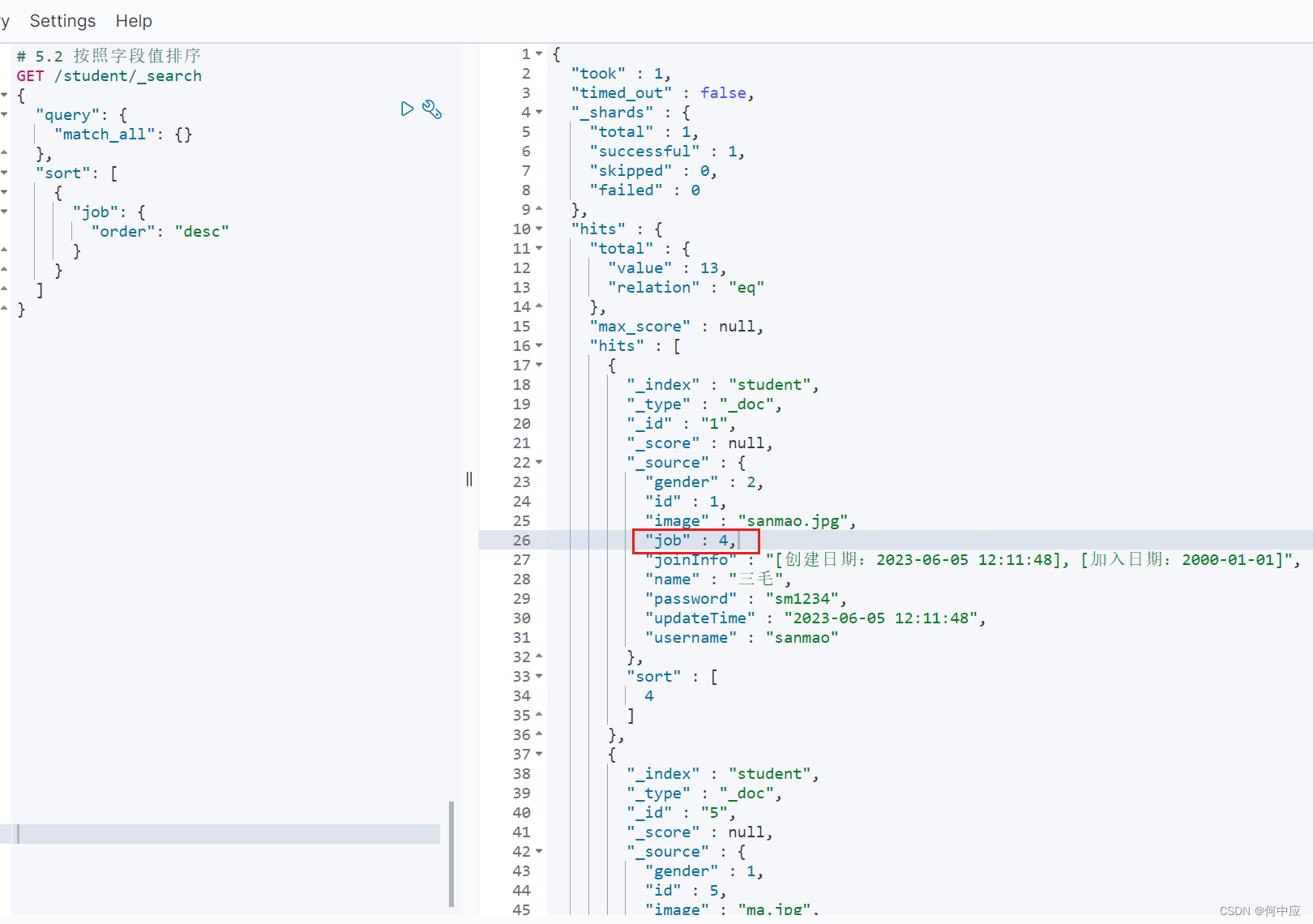
Task: Collapse first hit object at line 17
Action: click(539, 366)
